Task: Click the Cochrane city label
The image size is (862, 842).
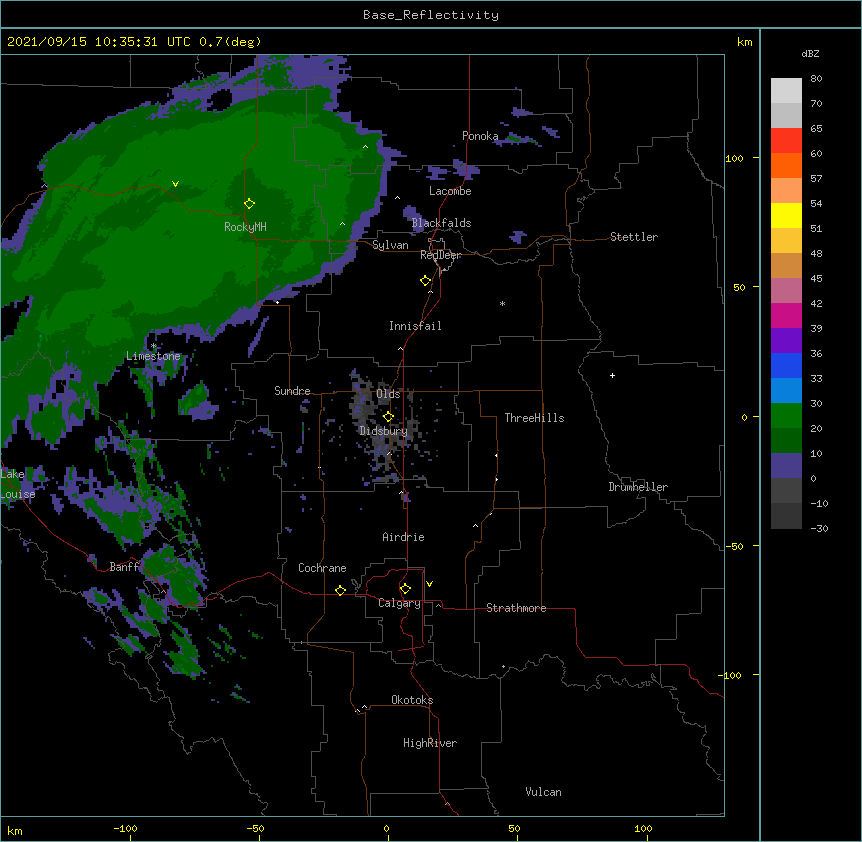Action: (x=322, y=568)
